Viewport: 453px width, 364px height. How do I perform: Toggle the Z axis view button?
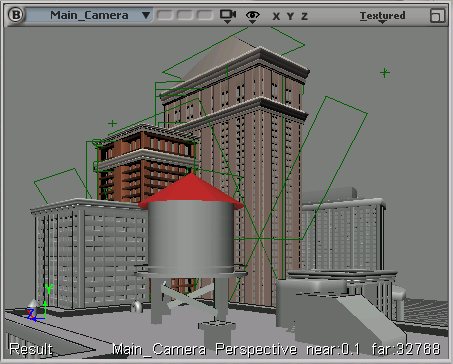pyautogui.click(x=304, y=16)
